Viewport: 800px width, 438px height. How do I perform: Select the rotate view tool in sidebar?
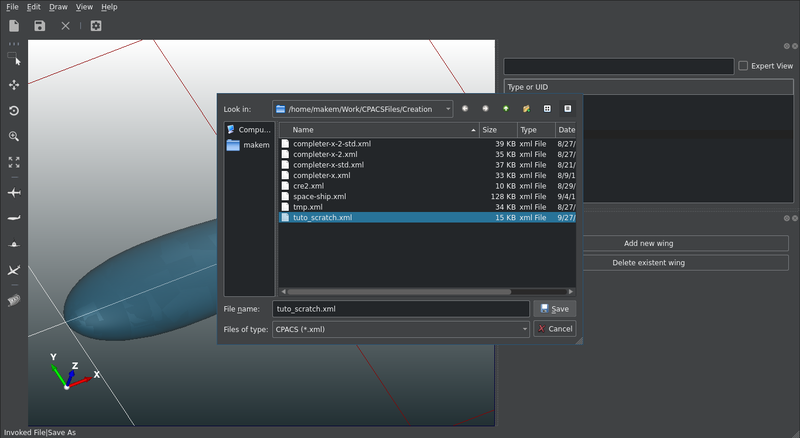(14, 111)
